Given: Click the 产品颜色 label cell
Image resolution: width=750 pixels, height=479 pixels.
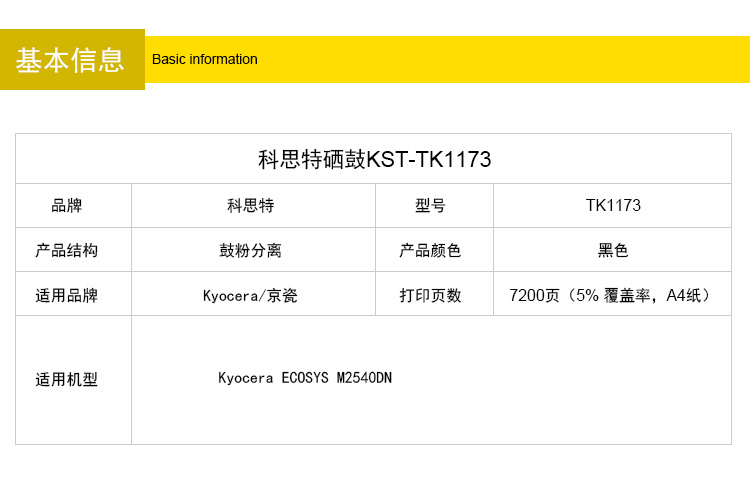Looking at the screenshot, I should tap(430, 250).
